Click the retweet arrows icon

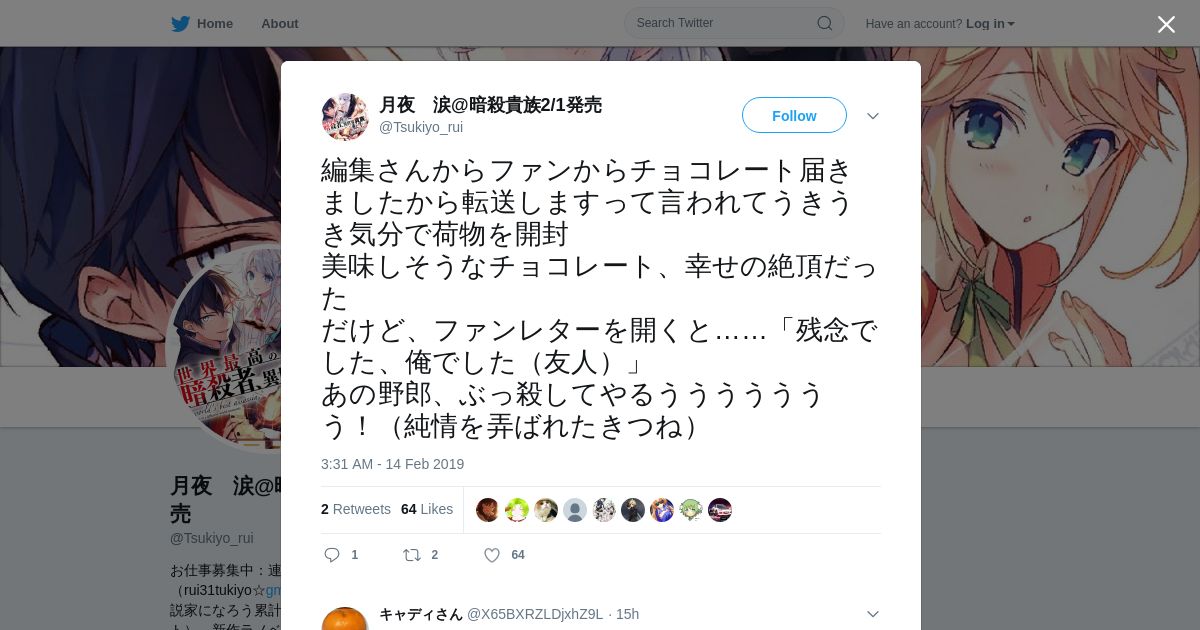(411, 555)
